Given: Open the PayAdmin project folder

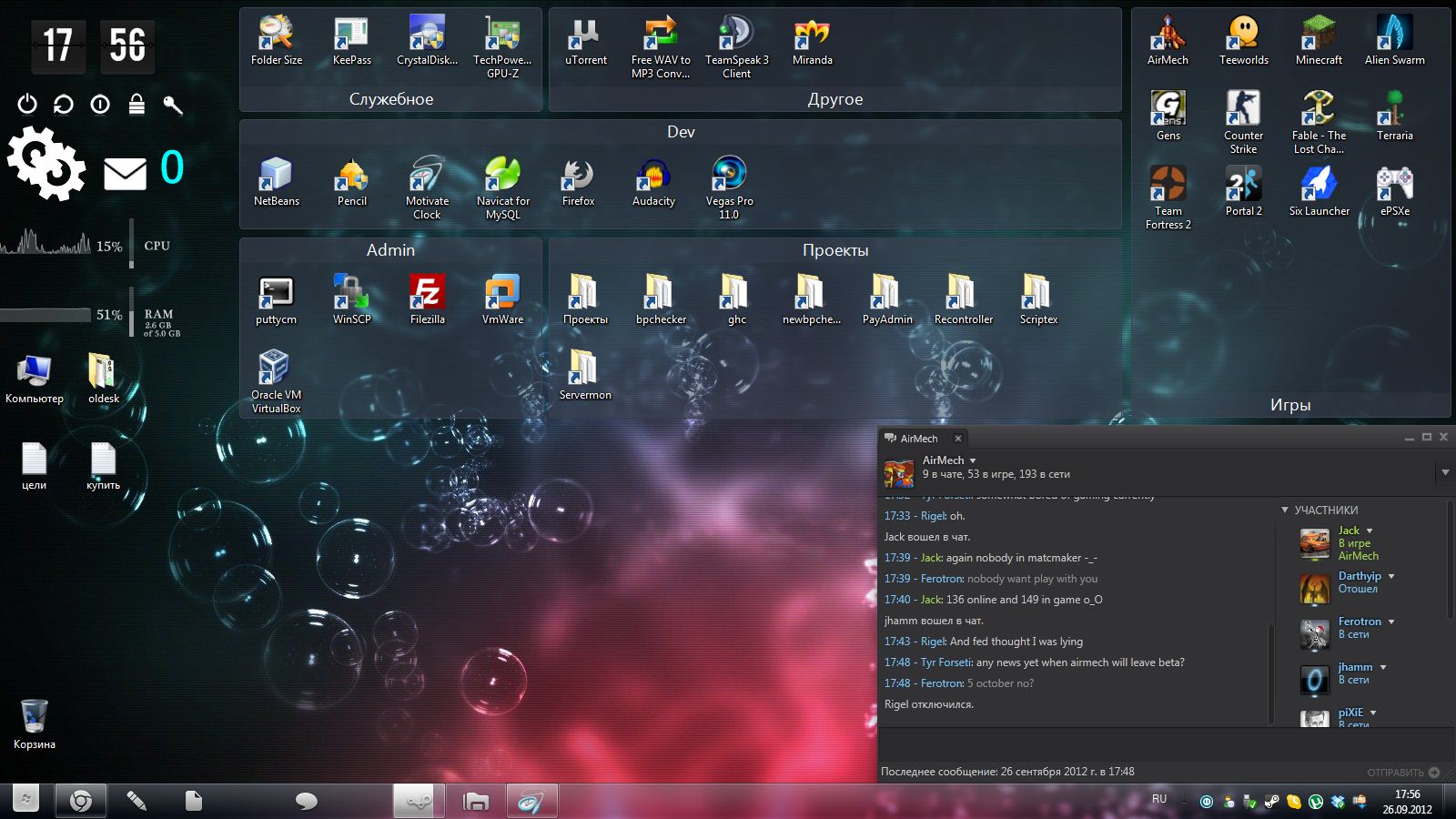Looking at the screenshot, I should (x=887, y=299).
